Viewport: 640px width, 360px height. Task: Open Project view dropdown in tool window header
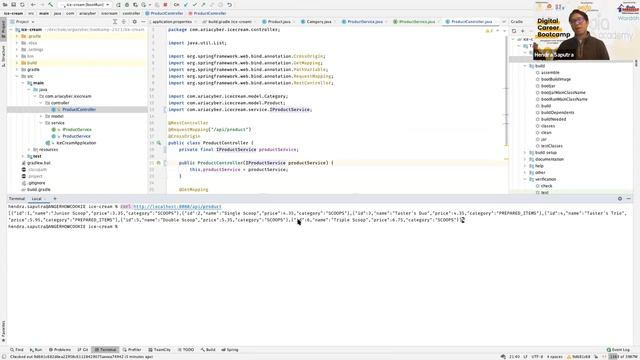point(22,22)
